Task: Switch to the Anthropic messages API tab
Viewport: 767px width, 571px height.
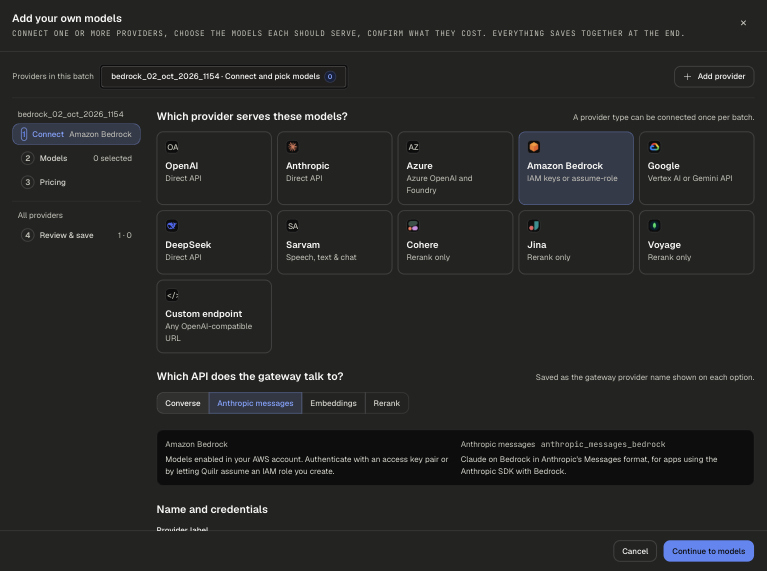Action: (255, 403)
